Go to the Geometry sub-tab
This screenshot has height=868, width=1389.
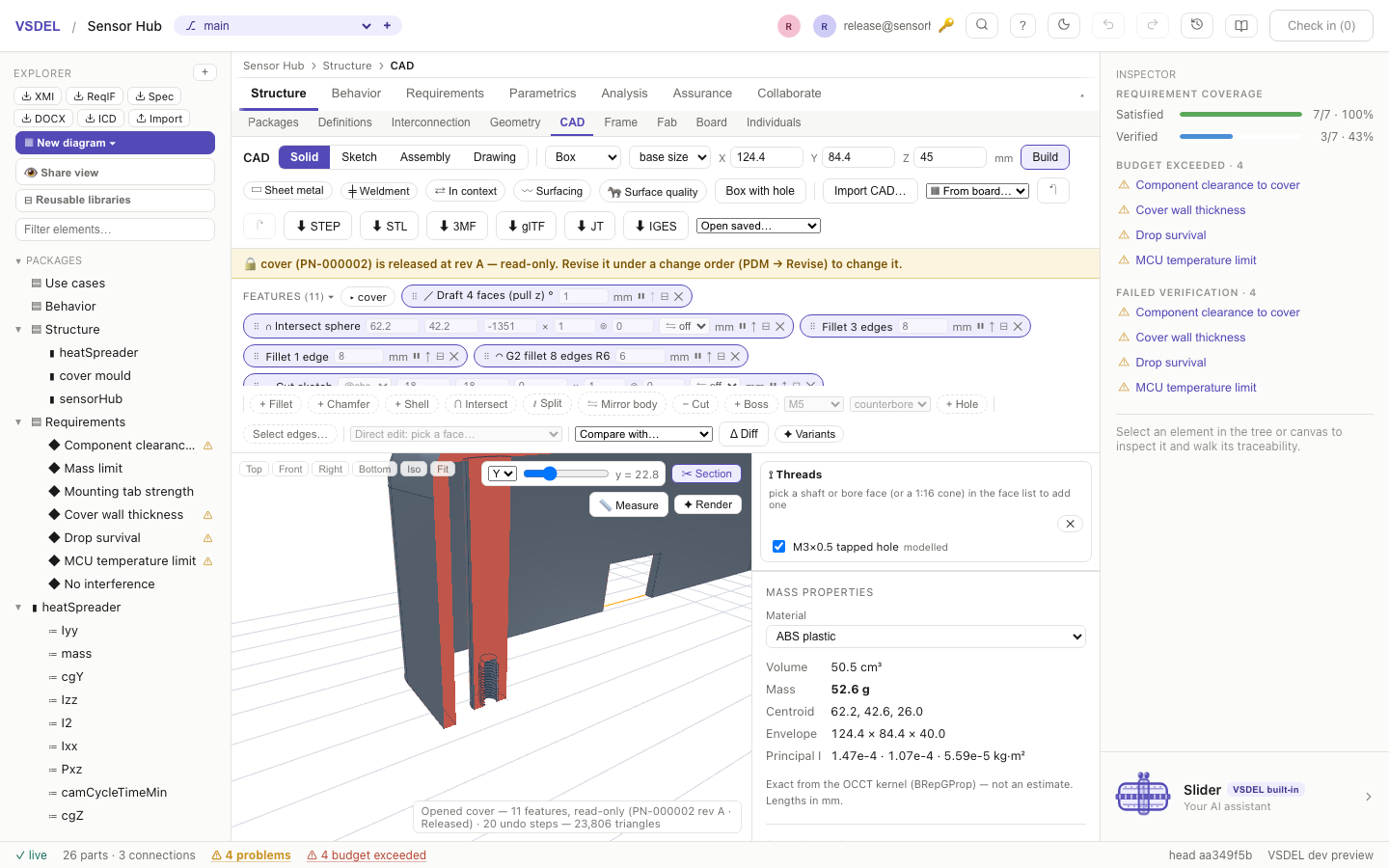515,122
